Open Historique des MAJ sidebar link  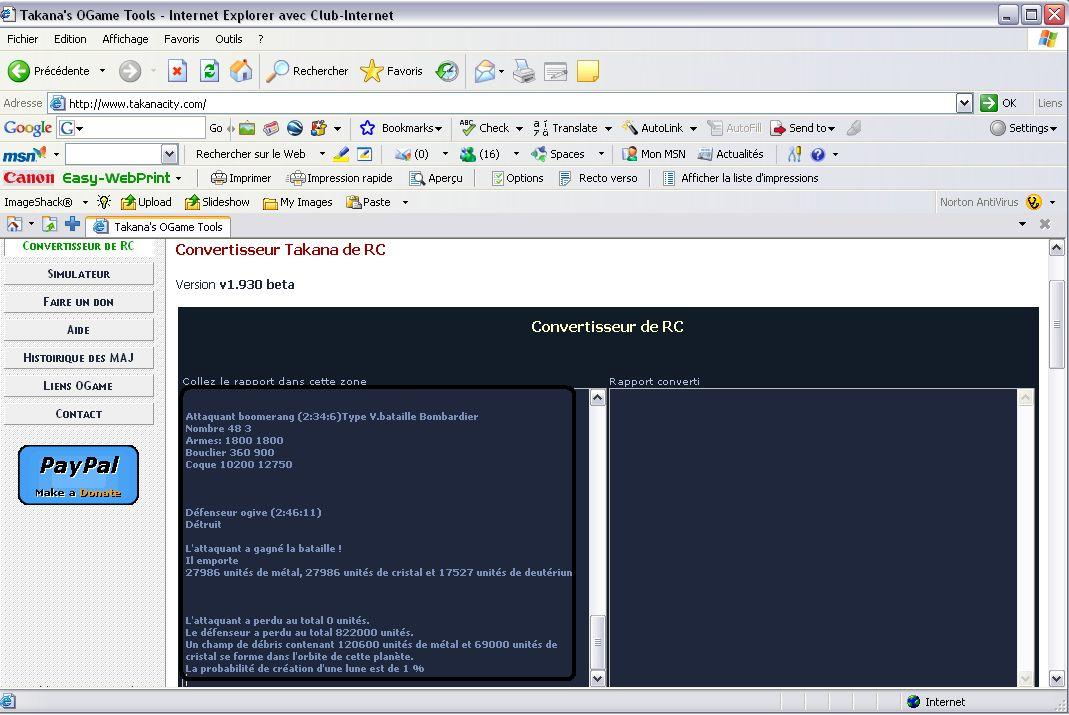[x=79, y=358]
